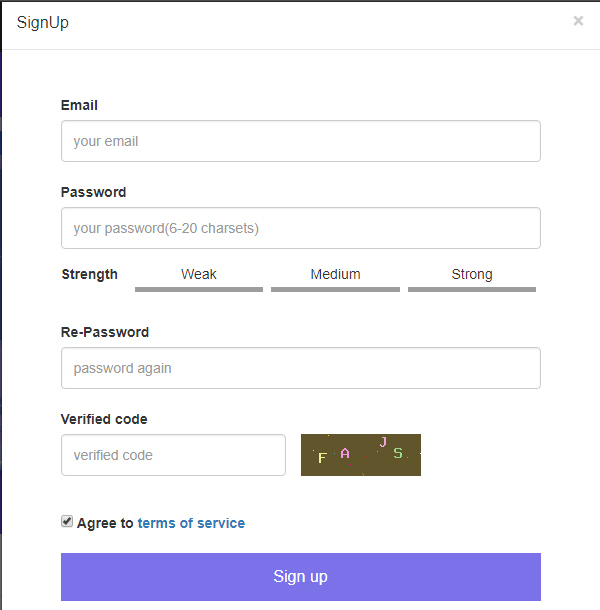The image size is (600, 610).
Task: Click the Weak strength label
Action: click(x=199, y=274)
